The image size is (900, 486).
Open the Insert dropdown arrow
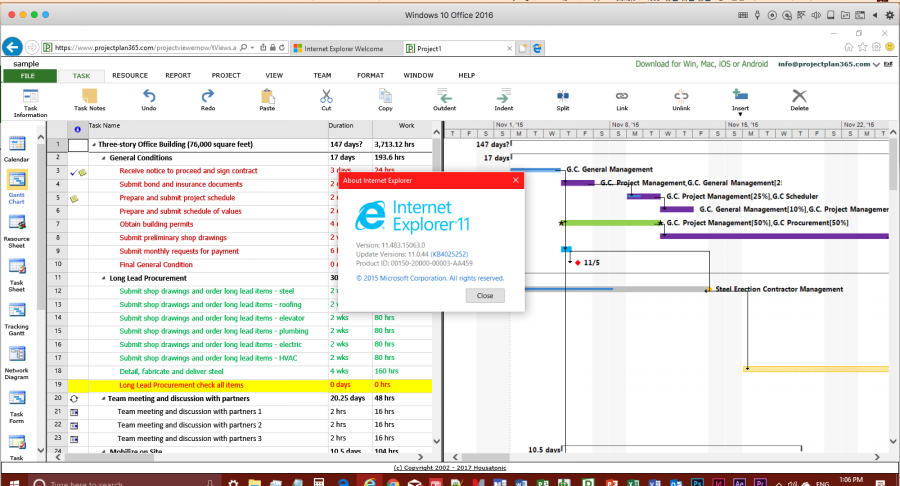click(x=740, y=114)
